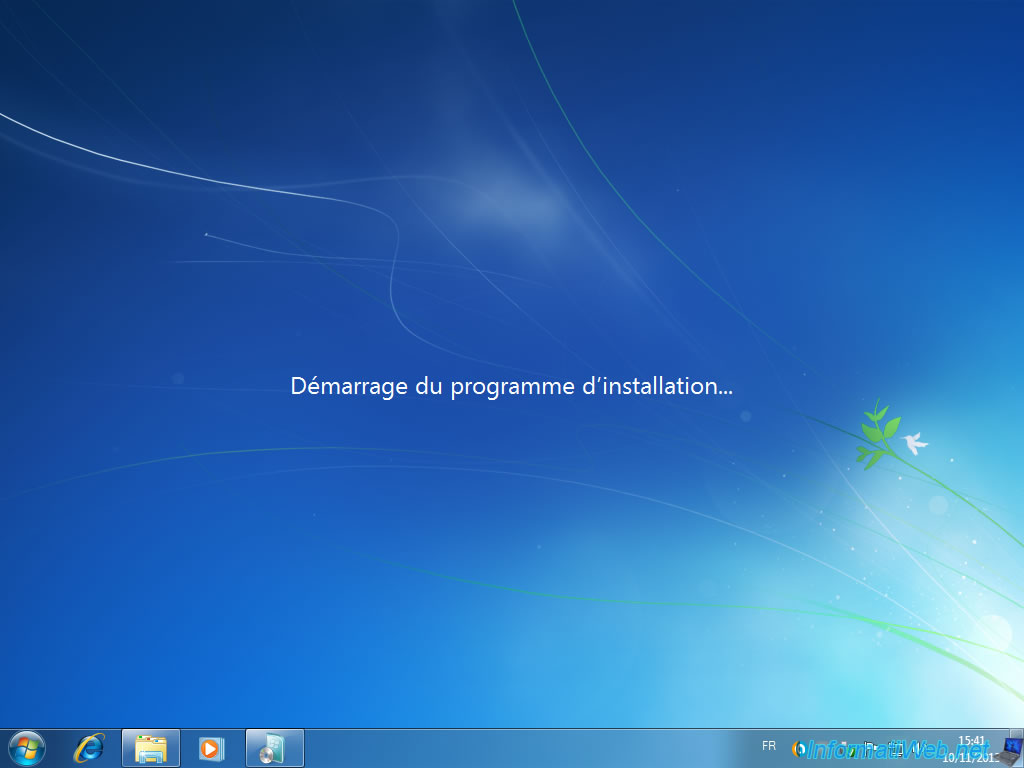This screenshot has height=768, width=1024.
Task: Select the running installation program taskbar button
Action: (275, 748)
